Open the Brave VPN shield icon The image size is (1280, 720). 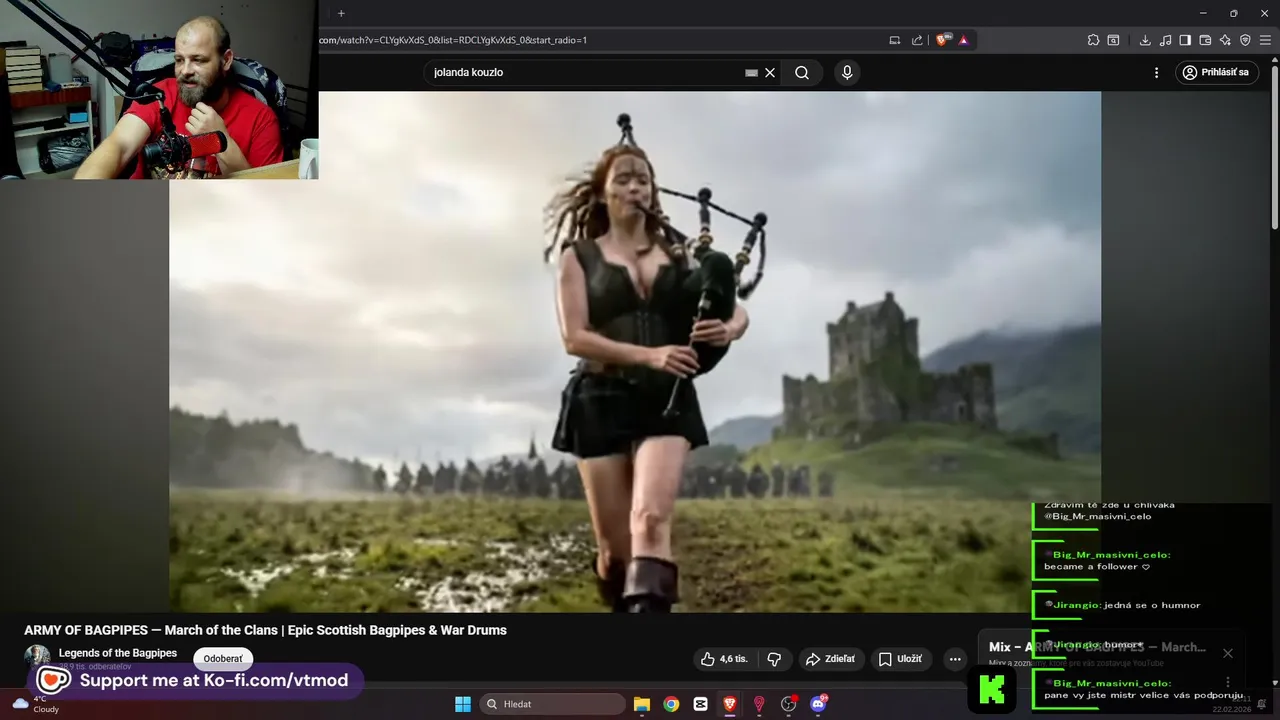click(1245, 40)
